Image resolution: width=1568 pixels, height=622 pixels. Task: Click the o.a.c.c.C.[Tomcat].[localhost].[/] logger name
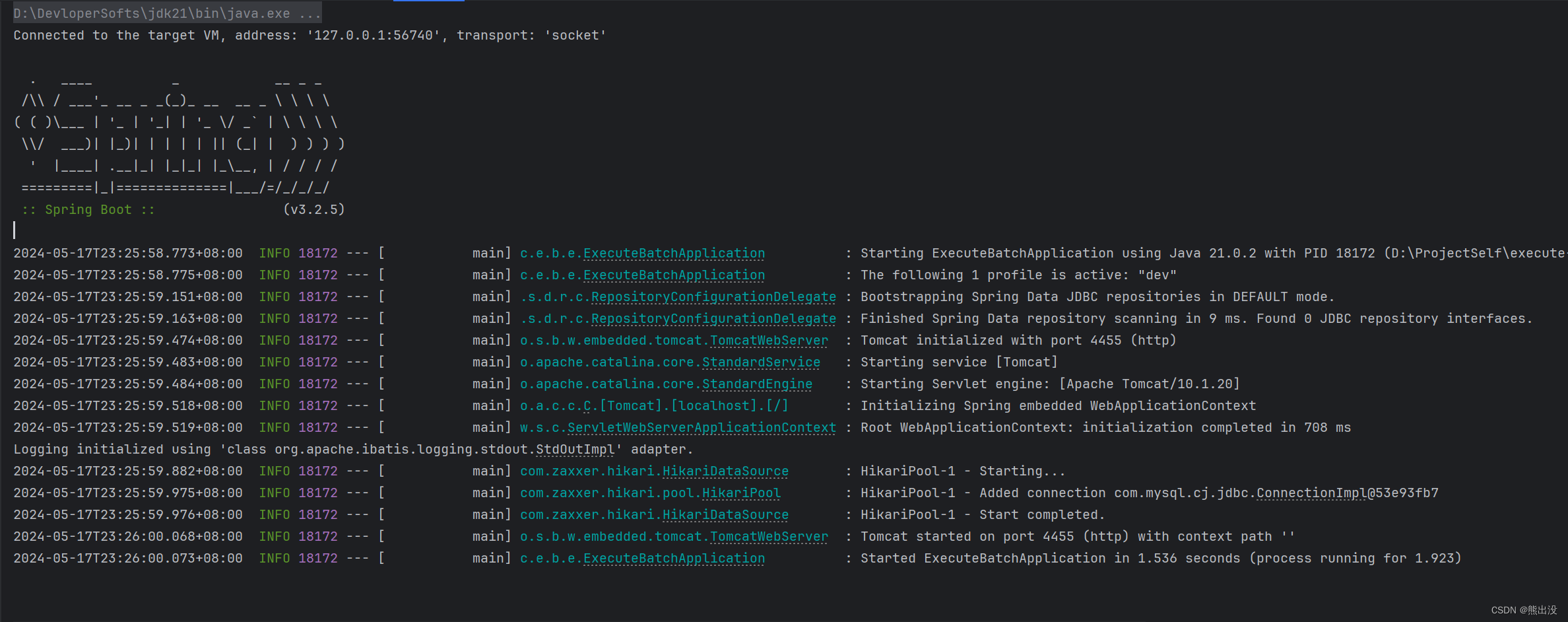point(654,405)
